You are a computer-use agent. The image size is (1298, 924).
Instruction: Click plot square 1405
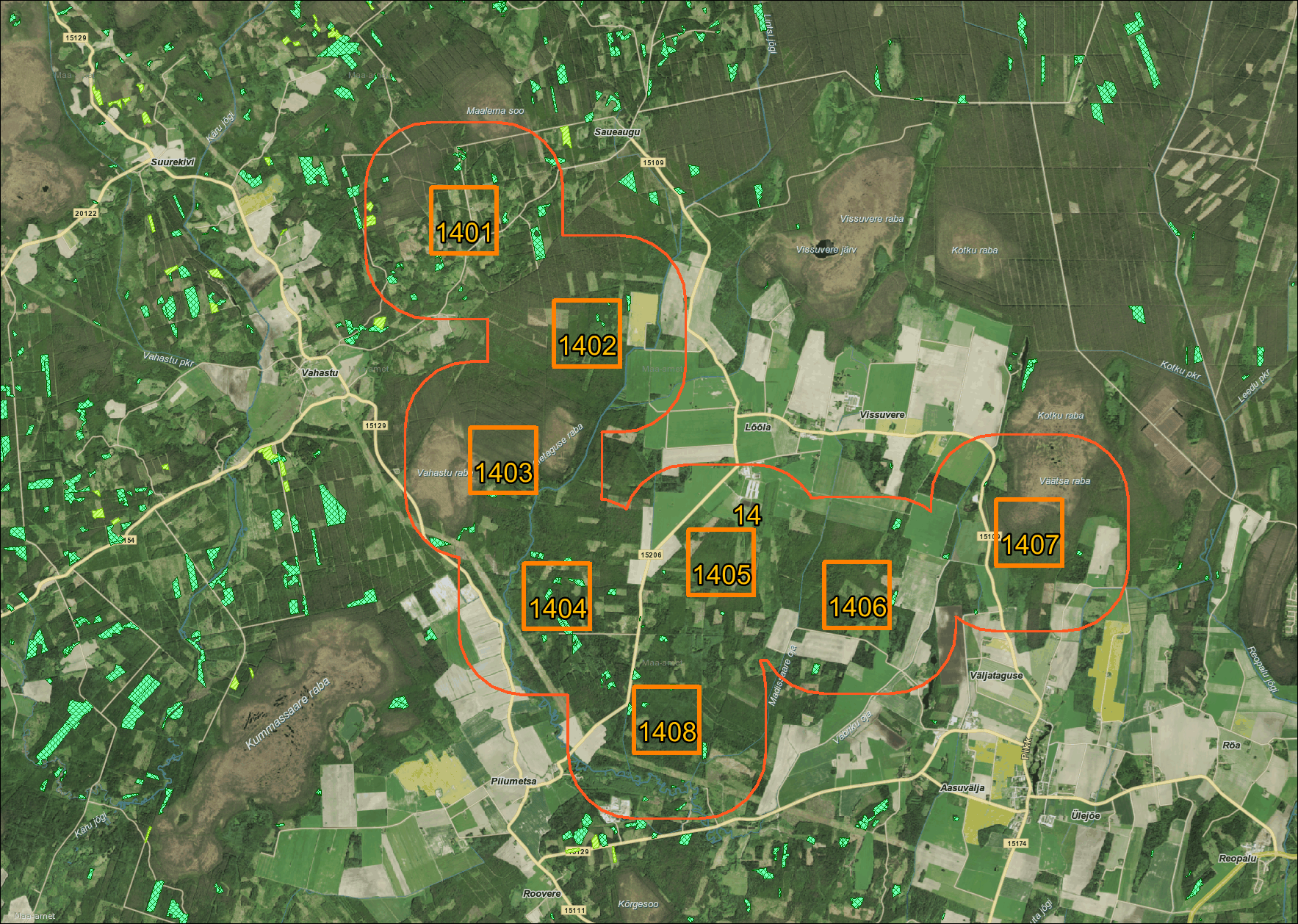721,562
